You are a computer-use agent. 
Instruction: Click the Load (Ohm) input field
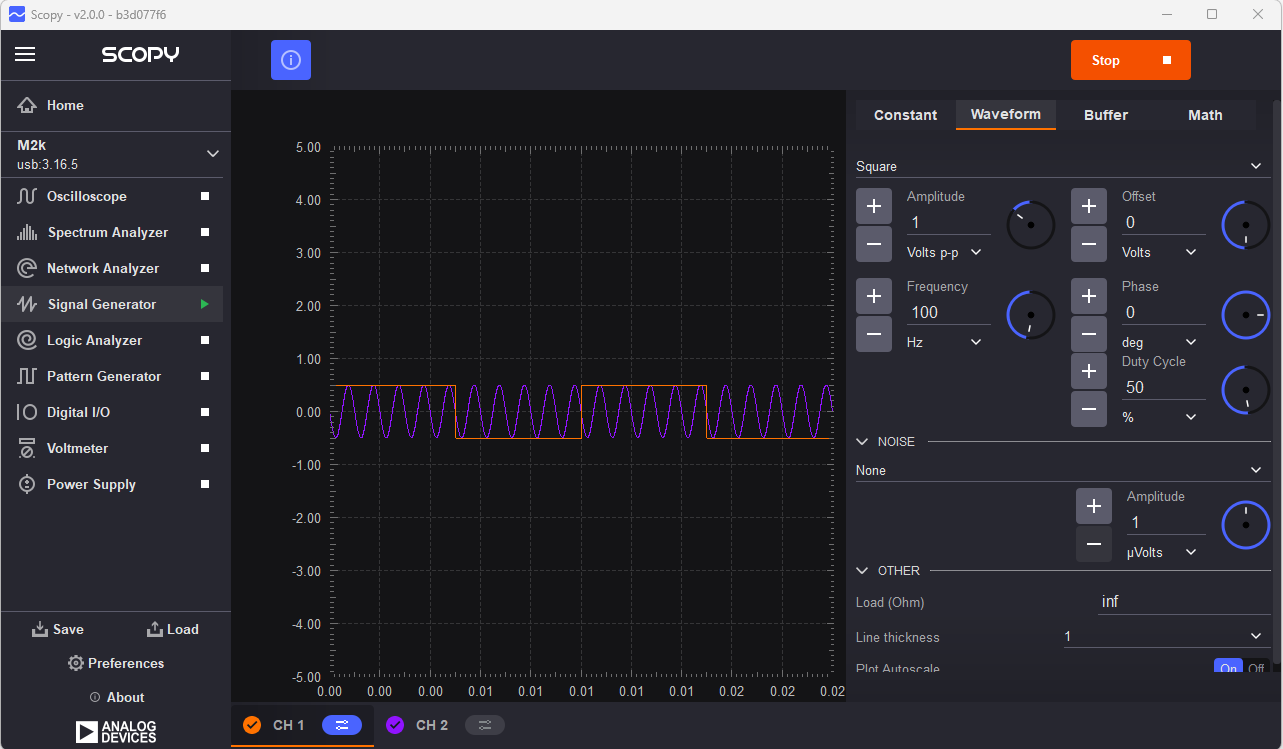click(x=1184, y=601)
